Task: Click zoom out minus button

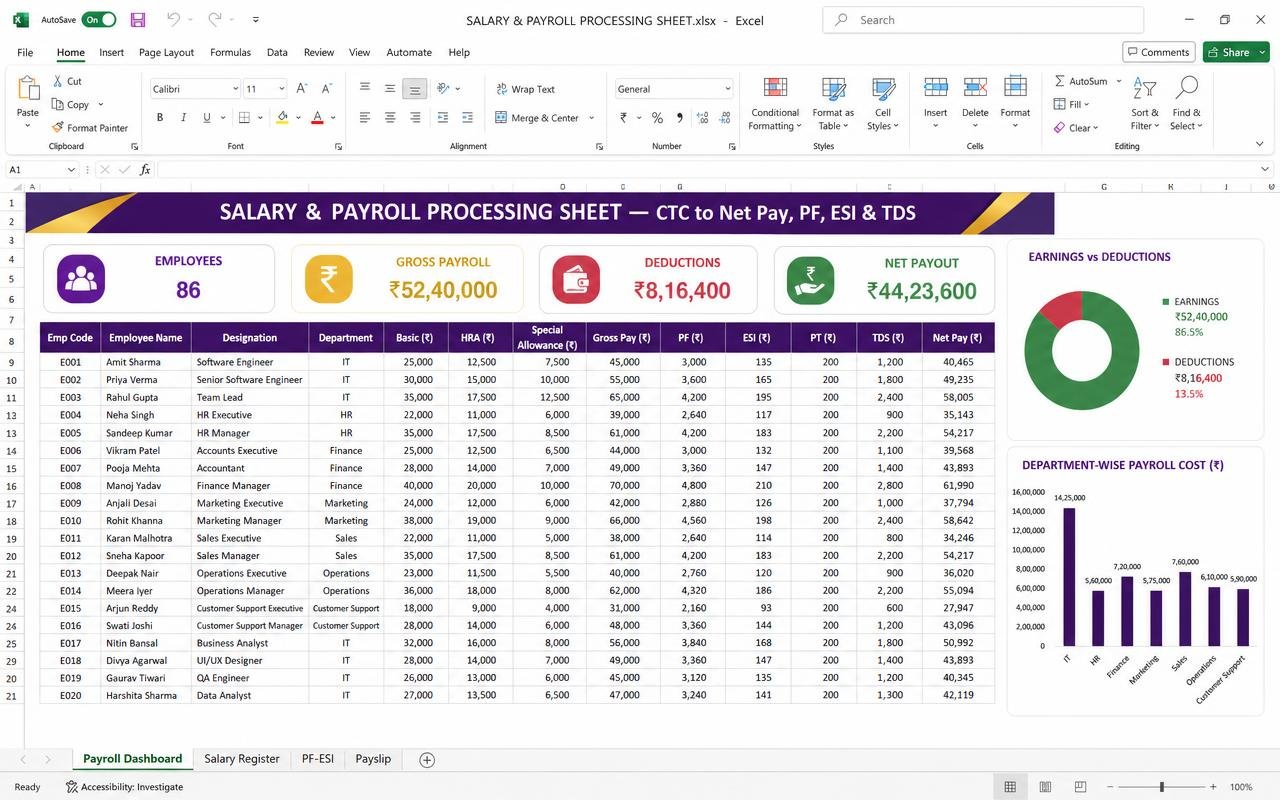Action: pos(1108,787)
